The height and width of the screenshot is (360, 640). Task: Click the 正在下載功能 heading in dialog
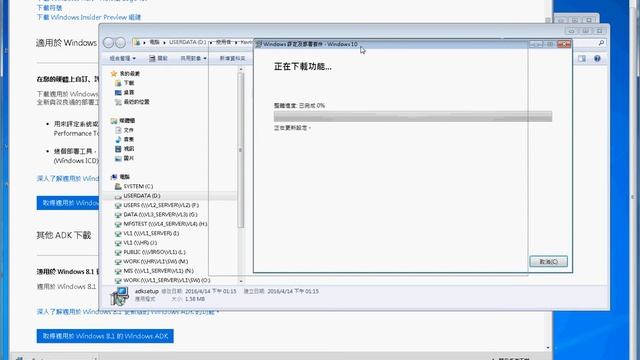point(302,67)
